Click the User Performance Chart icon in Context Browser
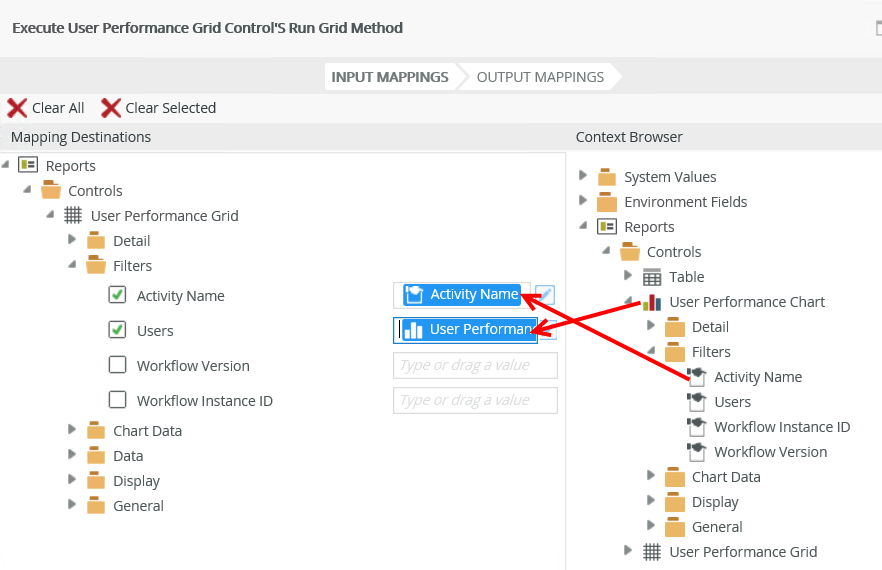 click(652, 302)
